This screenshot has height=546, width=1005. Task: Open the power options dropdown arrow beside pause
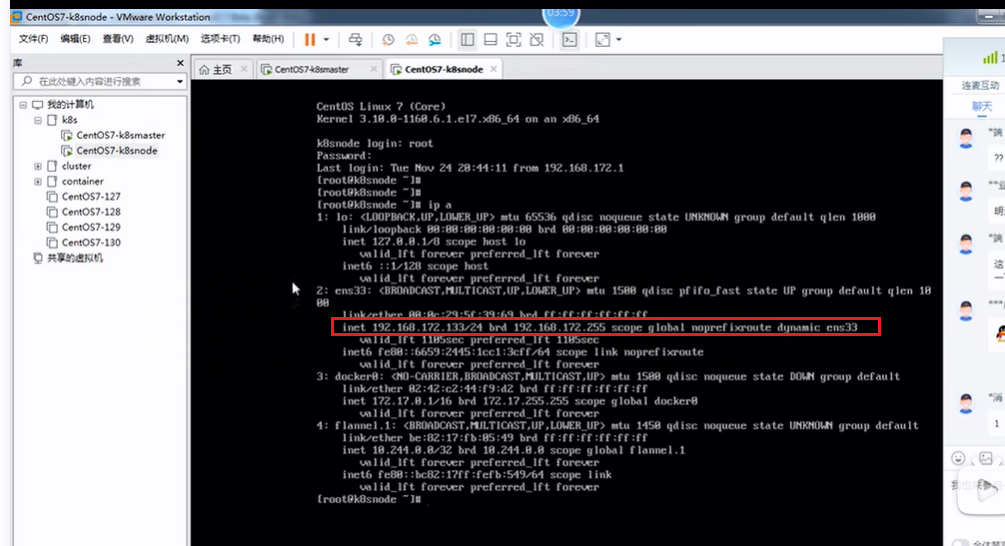(x=326, y=40)
